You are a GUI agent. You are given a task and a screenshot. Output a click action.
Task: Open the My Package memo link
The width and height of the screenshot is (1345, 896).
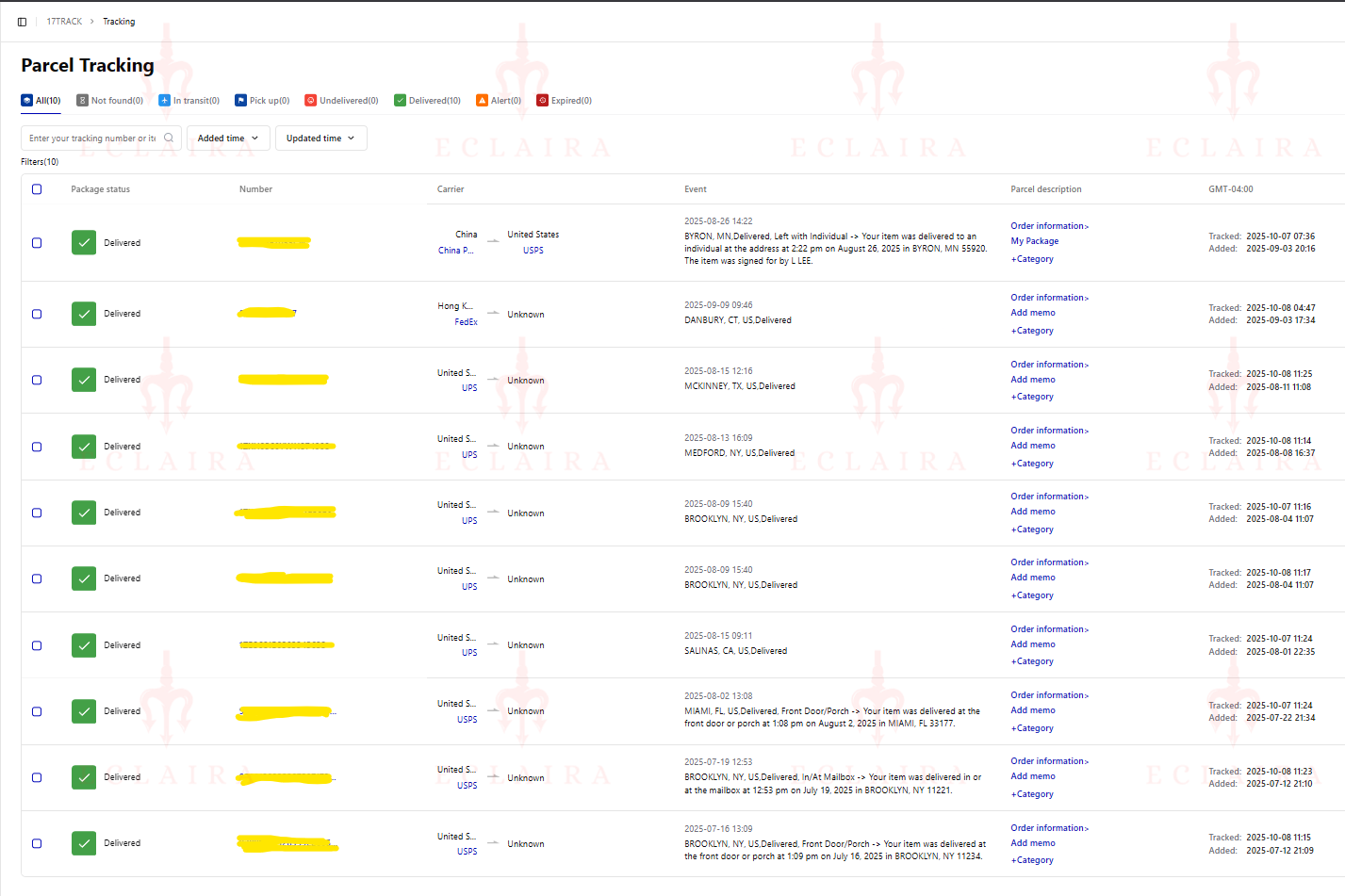(1034, 241)
